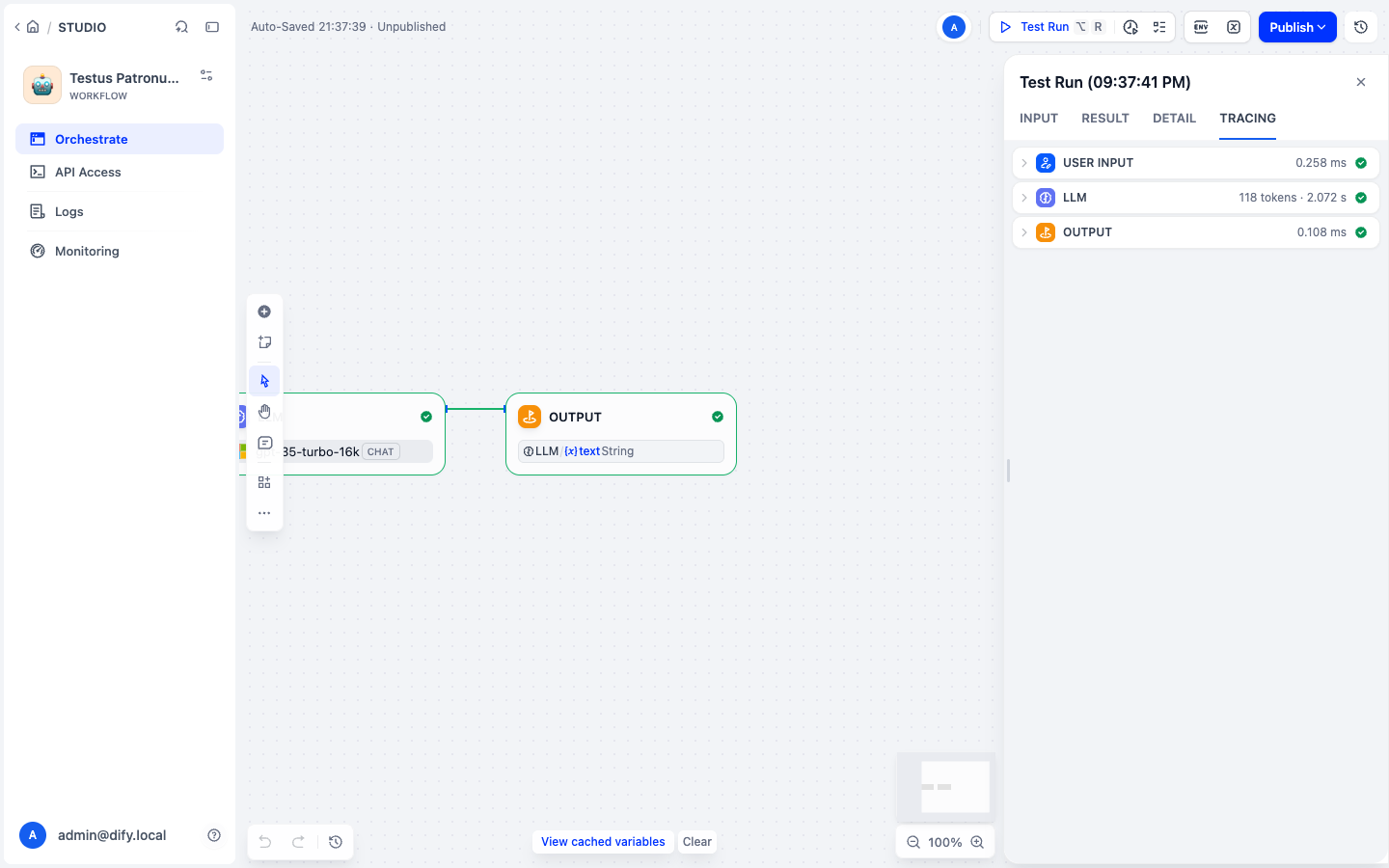Click the Clear button

[x=697, y=842]
